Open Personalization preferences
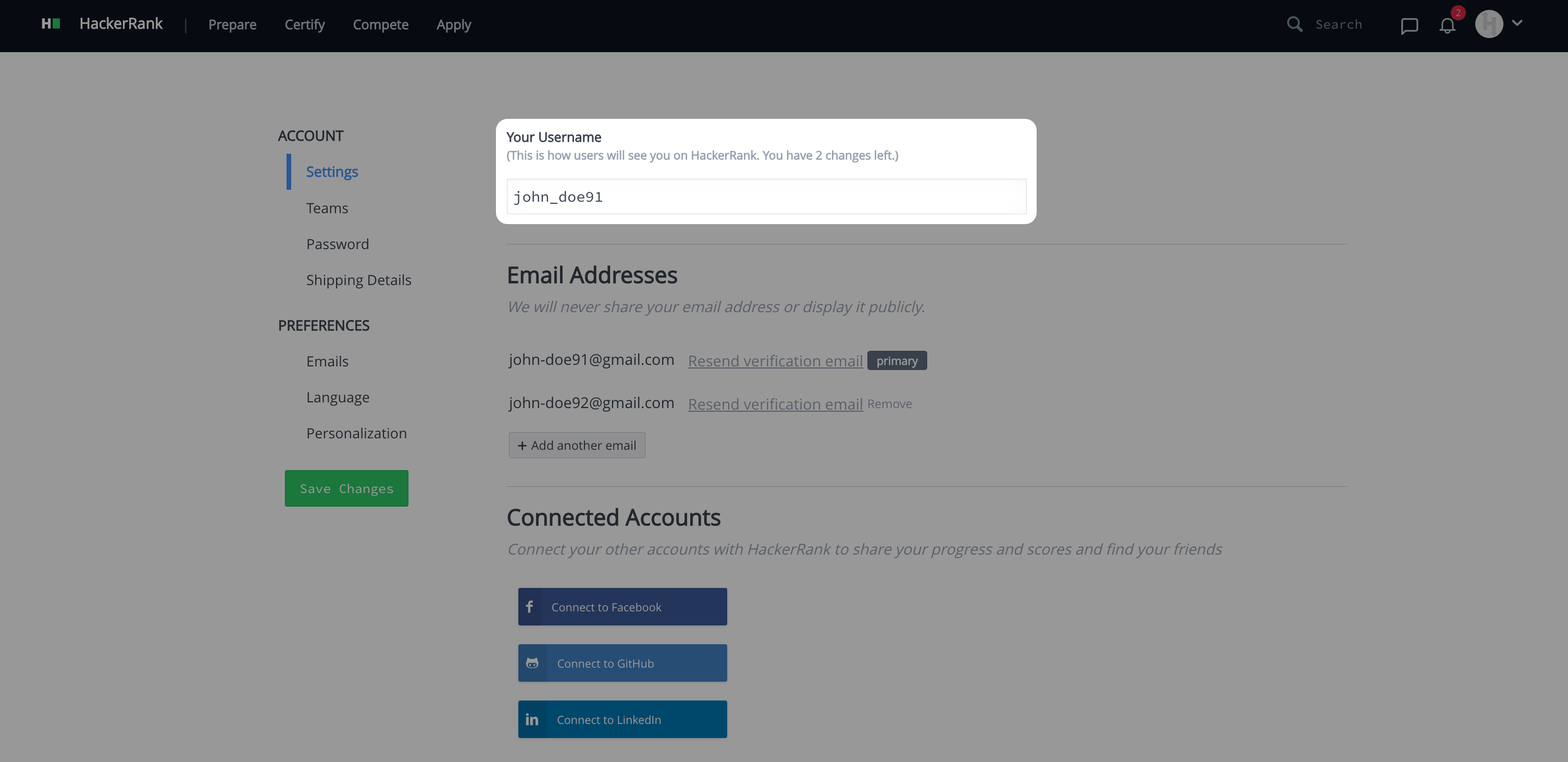 [357, 434]
